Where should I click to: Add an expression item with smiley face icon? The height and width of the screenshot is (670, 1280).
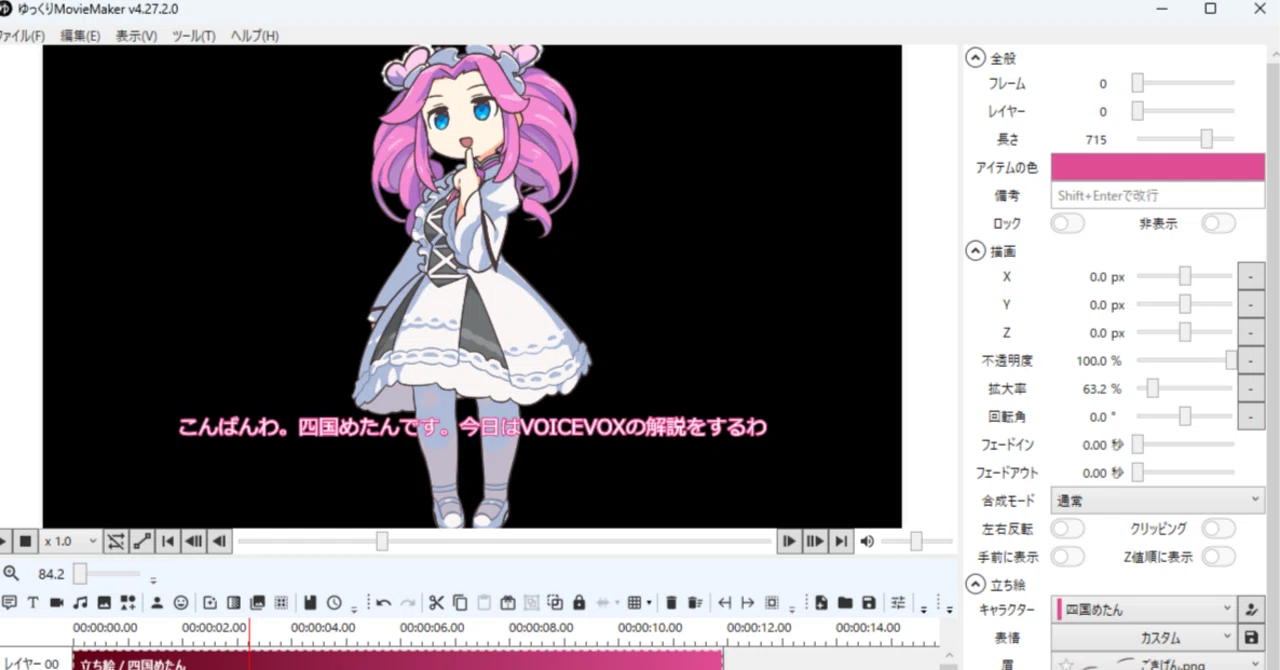pos(181,603)
